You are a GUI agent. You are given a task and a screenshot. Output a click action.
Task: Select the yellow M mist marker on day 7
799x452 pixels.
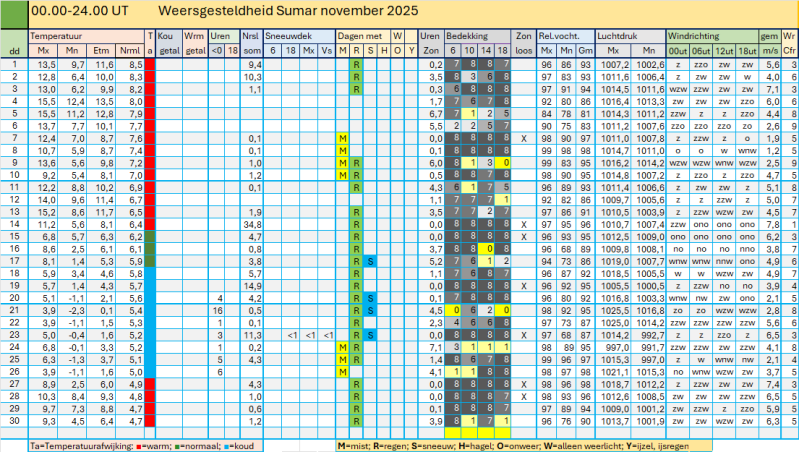click(x=342, y=139)
